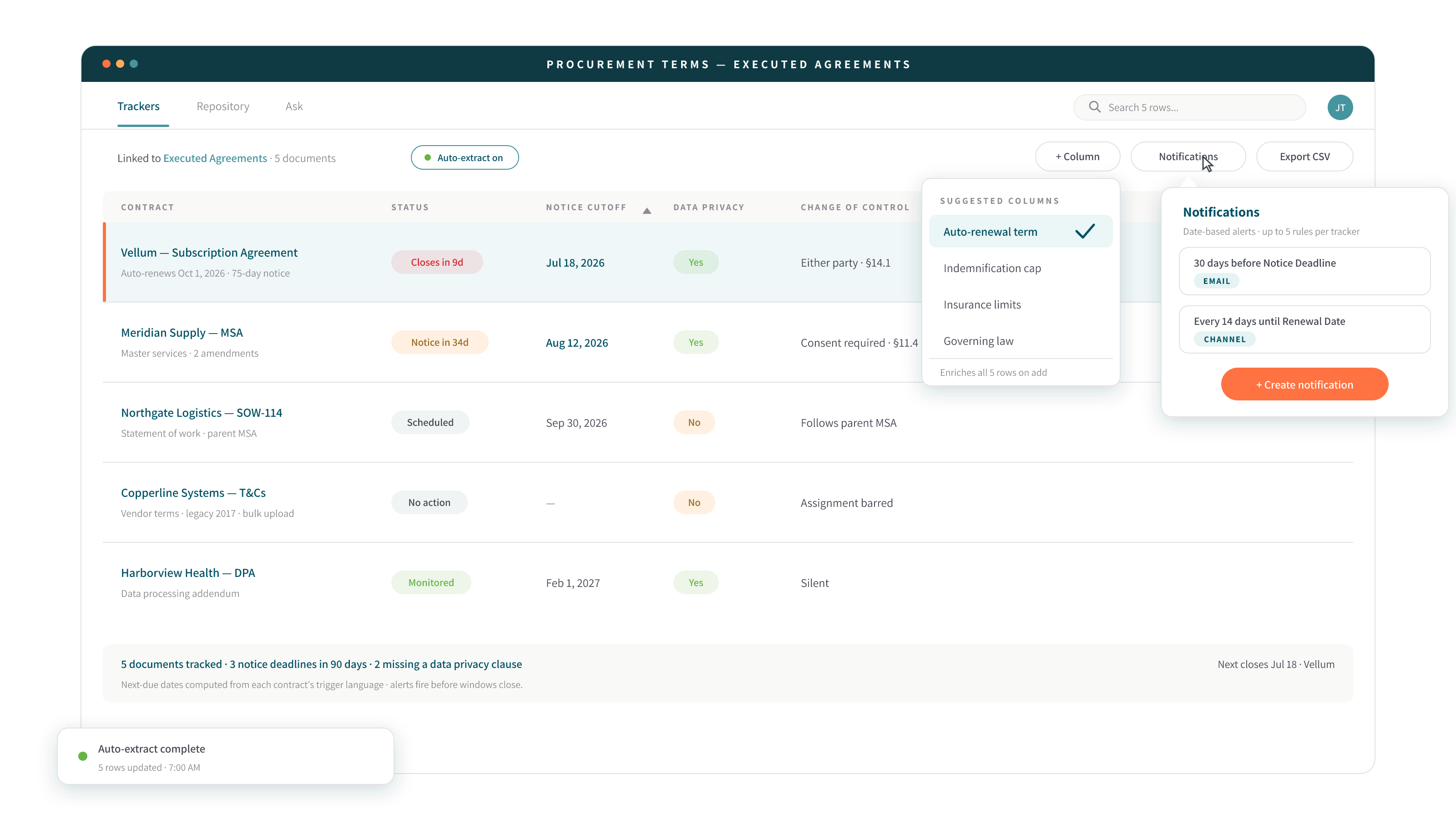Click the EMAIL tag
Viewport: 1456px width, 819px height.
pos(1216,281)
